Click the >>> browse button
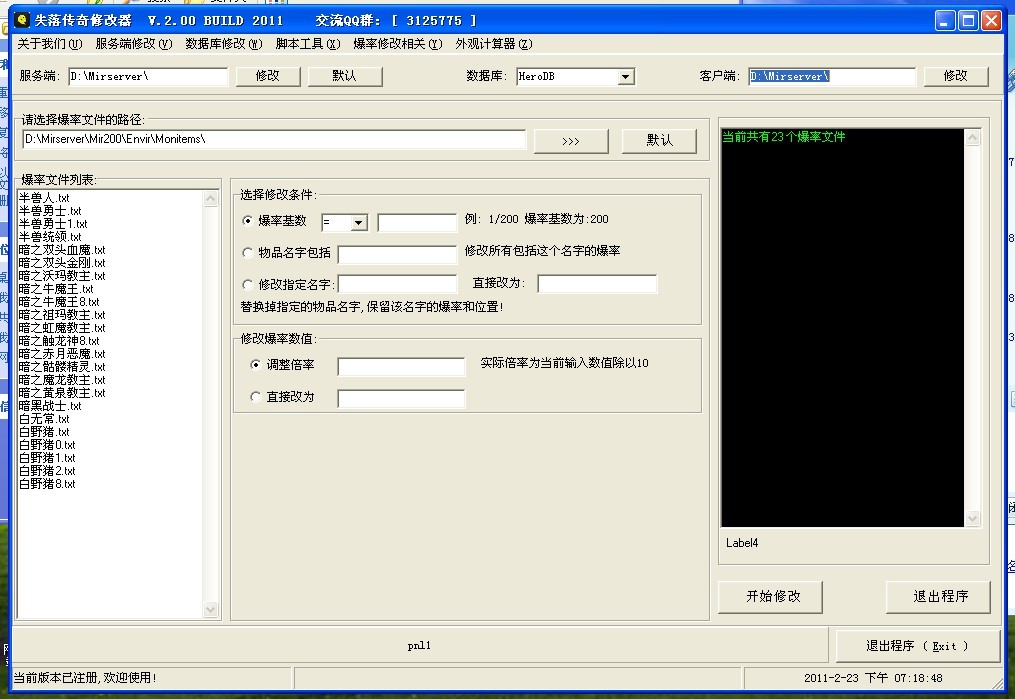1015x699 pixels. click(x=570, y=140)
